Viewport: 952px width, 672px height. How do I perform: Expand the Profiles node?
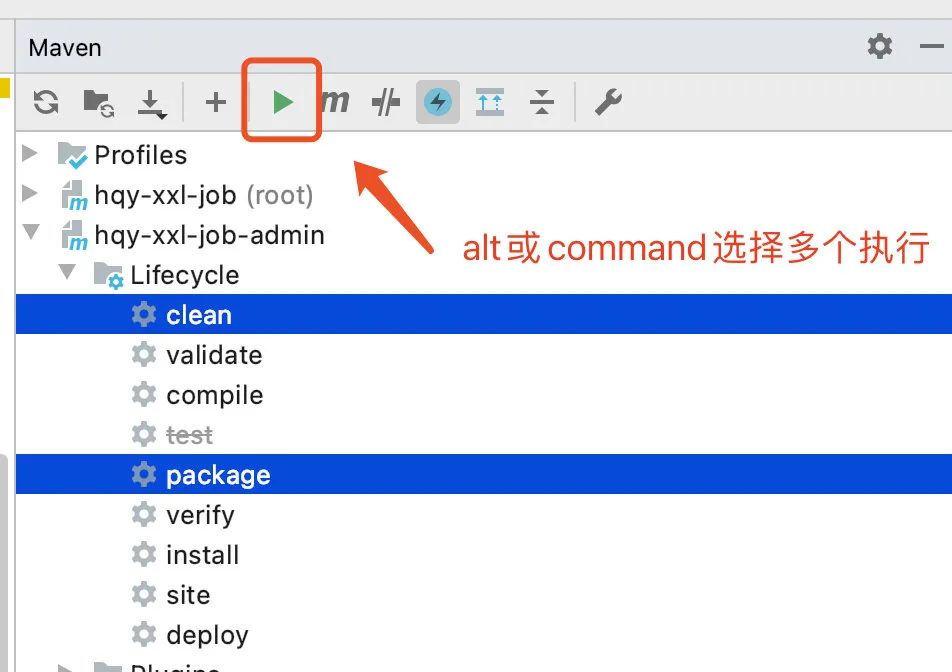pyautogui.click(x=30, y=153)
